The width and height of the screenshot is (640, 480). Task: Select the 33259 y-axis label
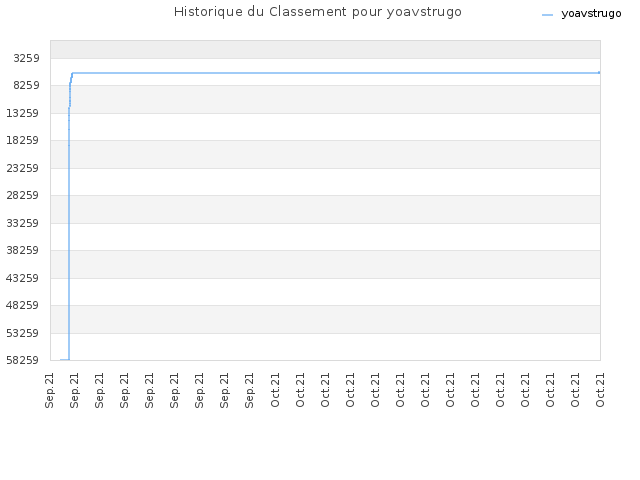(23, 223)
